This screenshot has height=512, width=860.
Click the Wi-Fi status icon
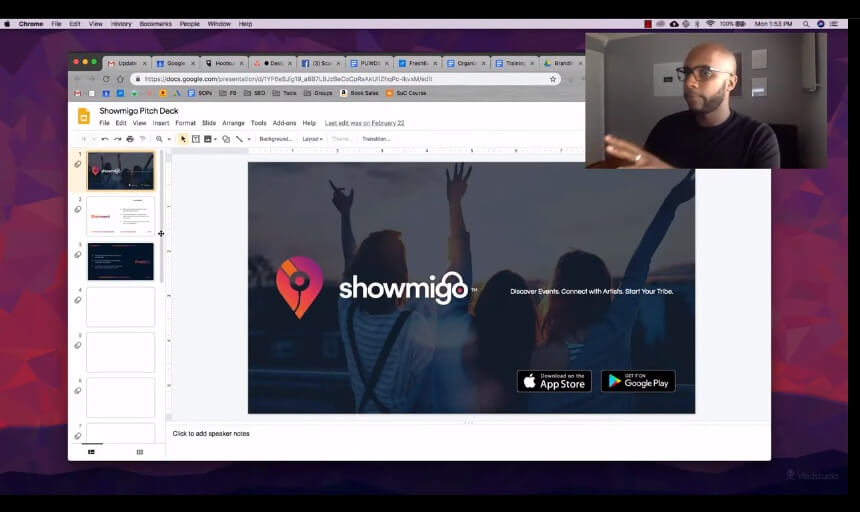710,24
